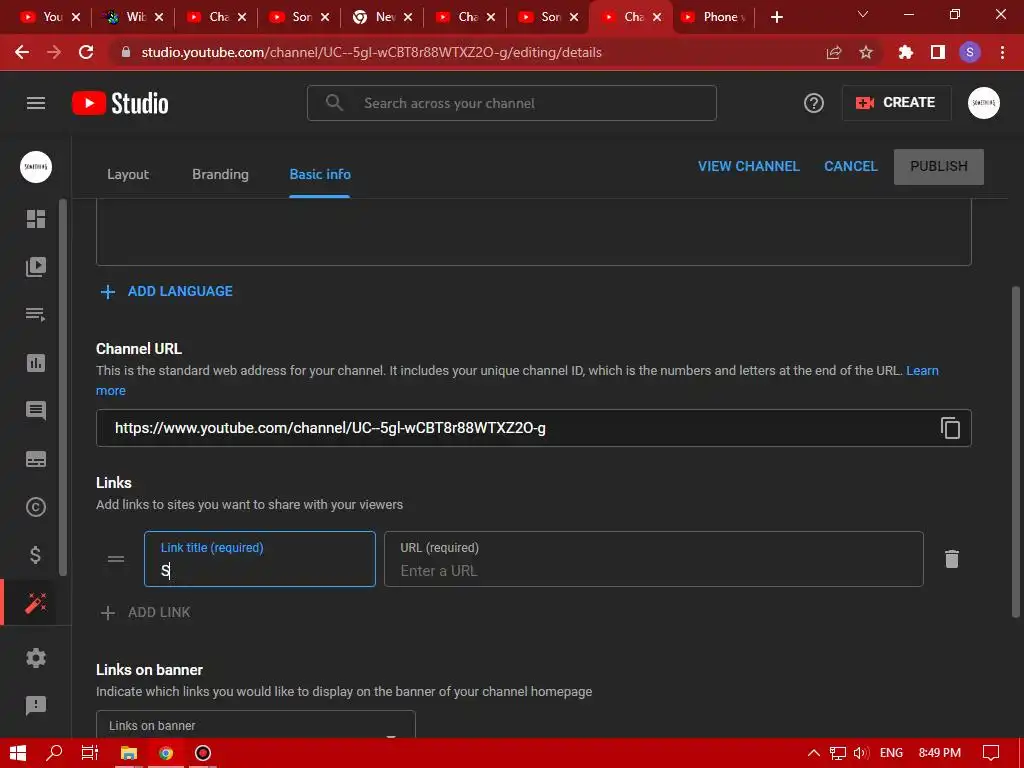
Task: Click the PUBLISH button
Action: pyautogui.click(x=938, y=167)
